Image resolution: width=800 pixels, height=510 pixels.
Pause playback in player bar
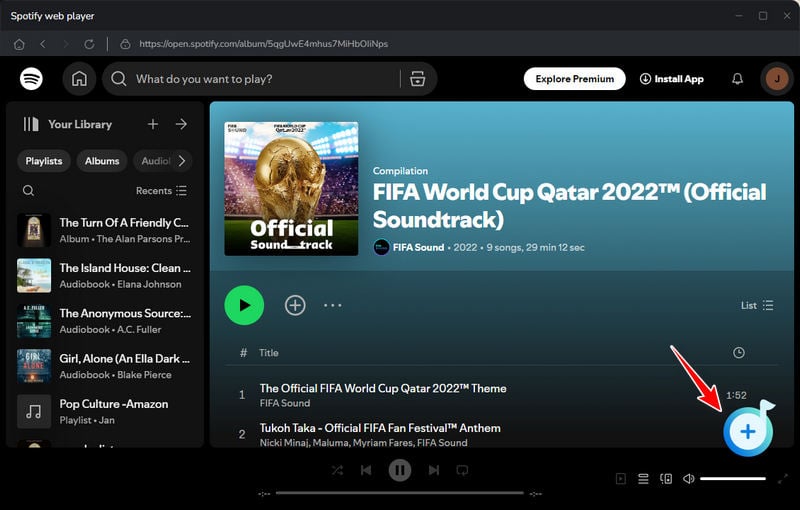(400, 470)
